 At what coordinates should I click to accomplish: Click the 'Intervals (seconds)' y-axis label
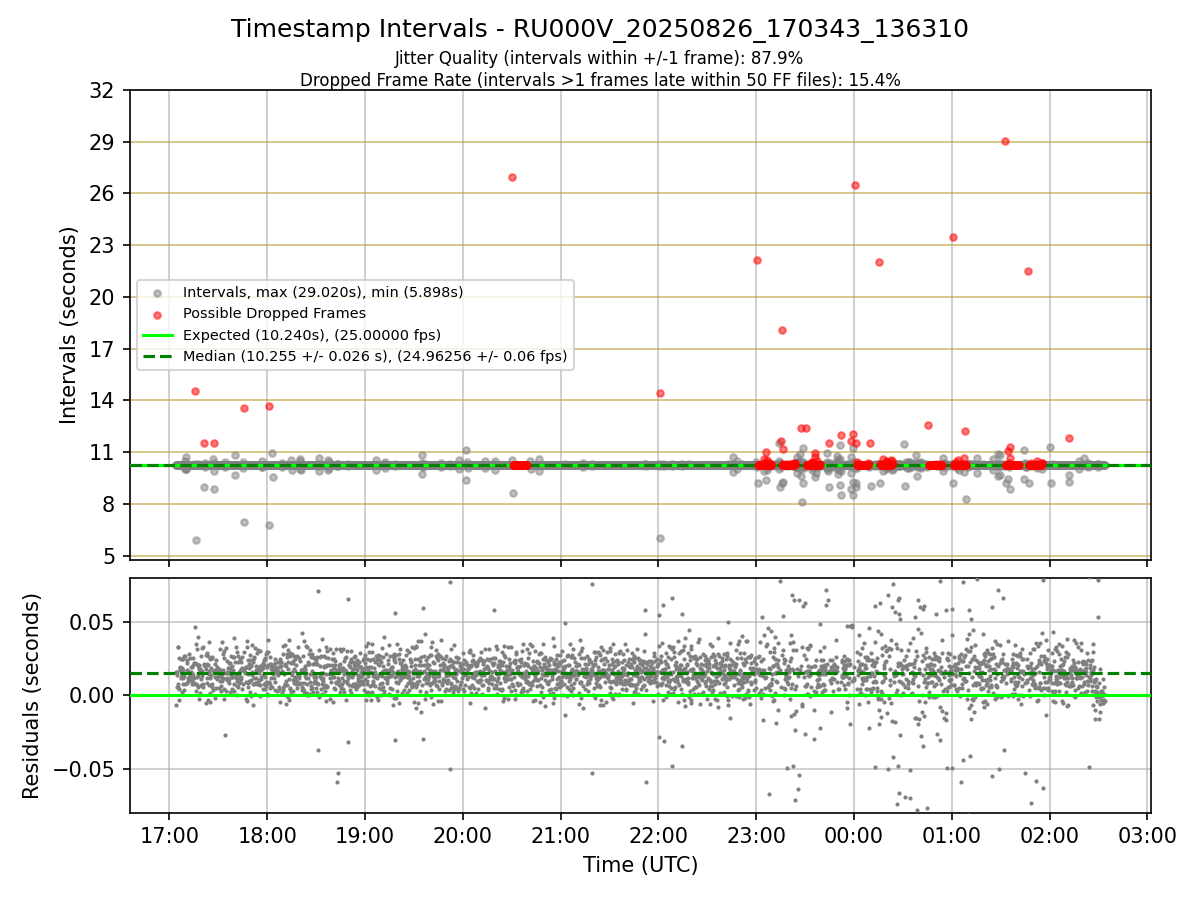click(69, 325)
